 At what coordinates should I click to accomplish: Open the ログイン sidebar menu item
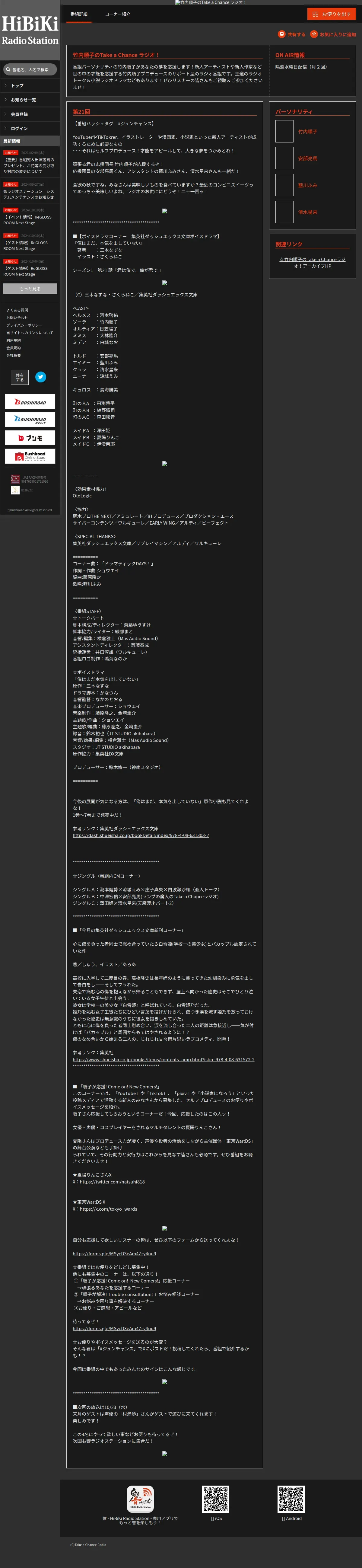[30, 129]
